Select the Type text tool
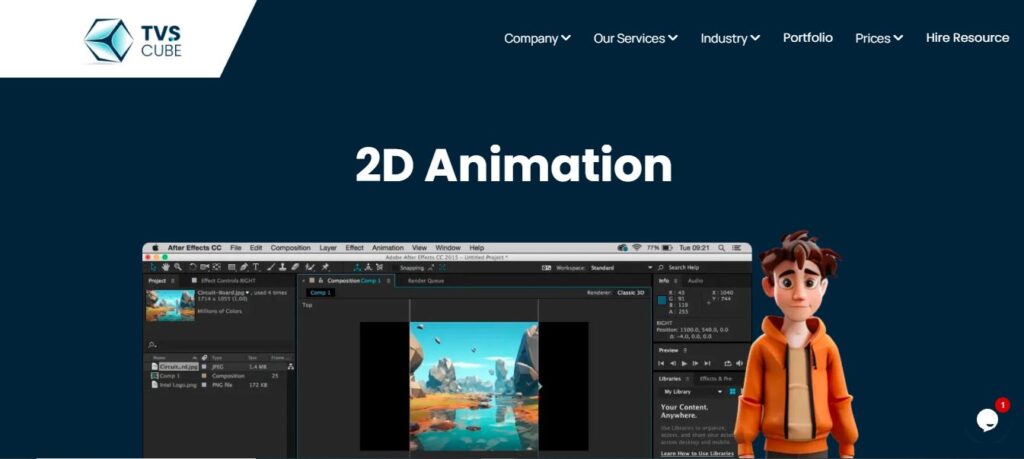 click(257, 267)
